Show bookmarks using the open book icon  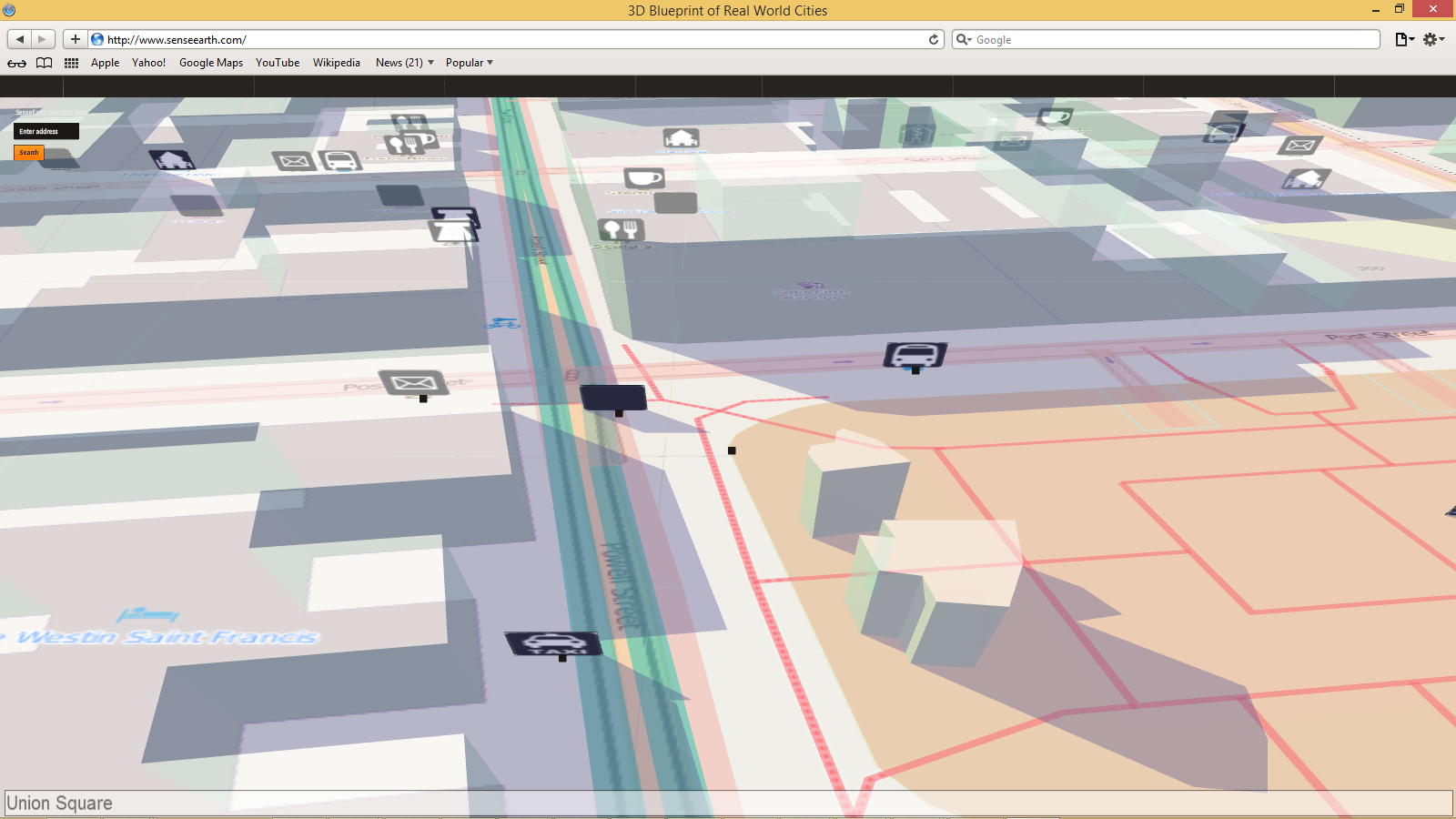coord(44,63)
